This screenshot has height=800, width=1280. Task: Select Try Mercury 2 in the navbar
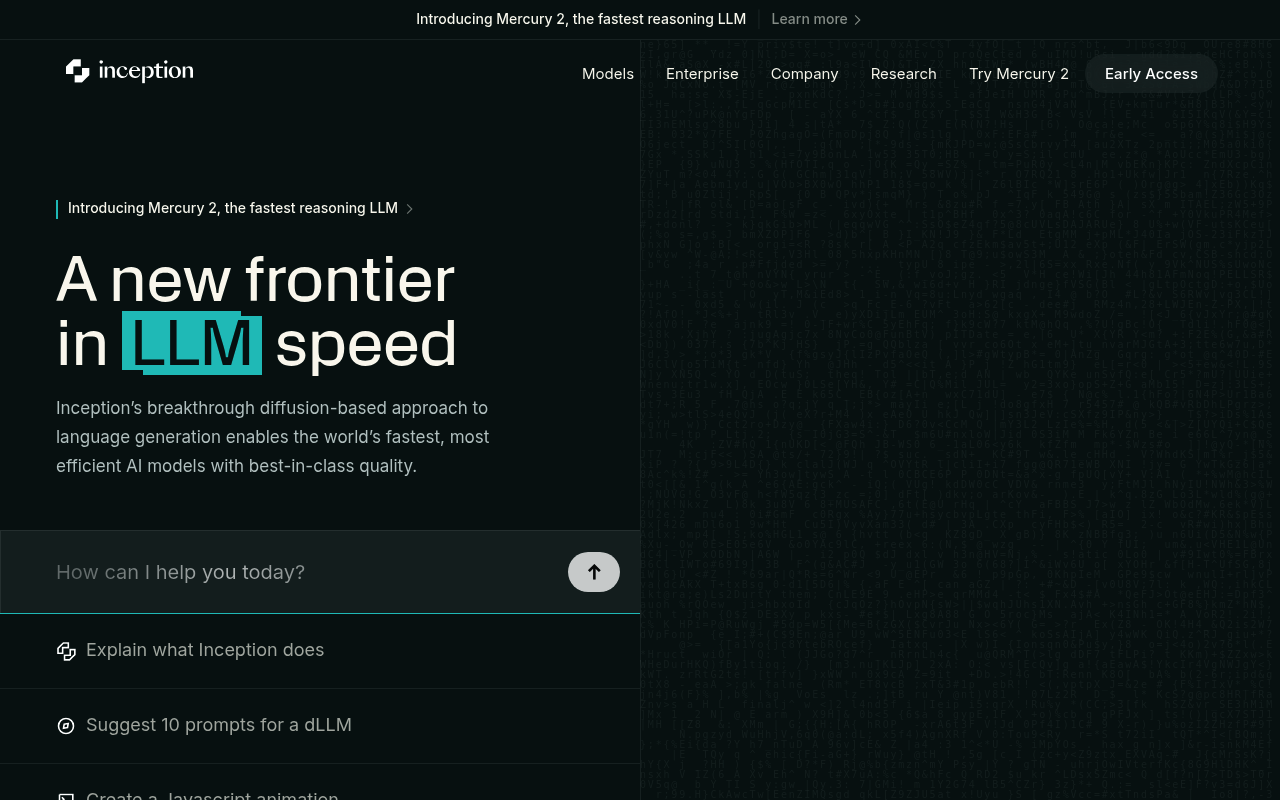1018,74
